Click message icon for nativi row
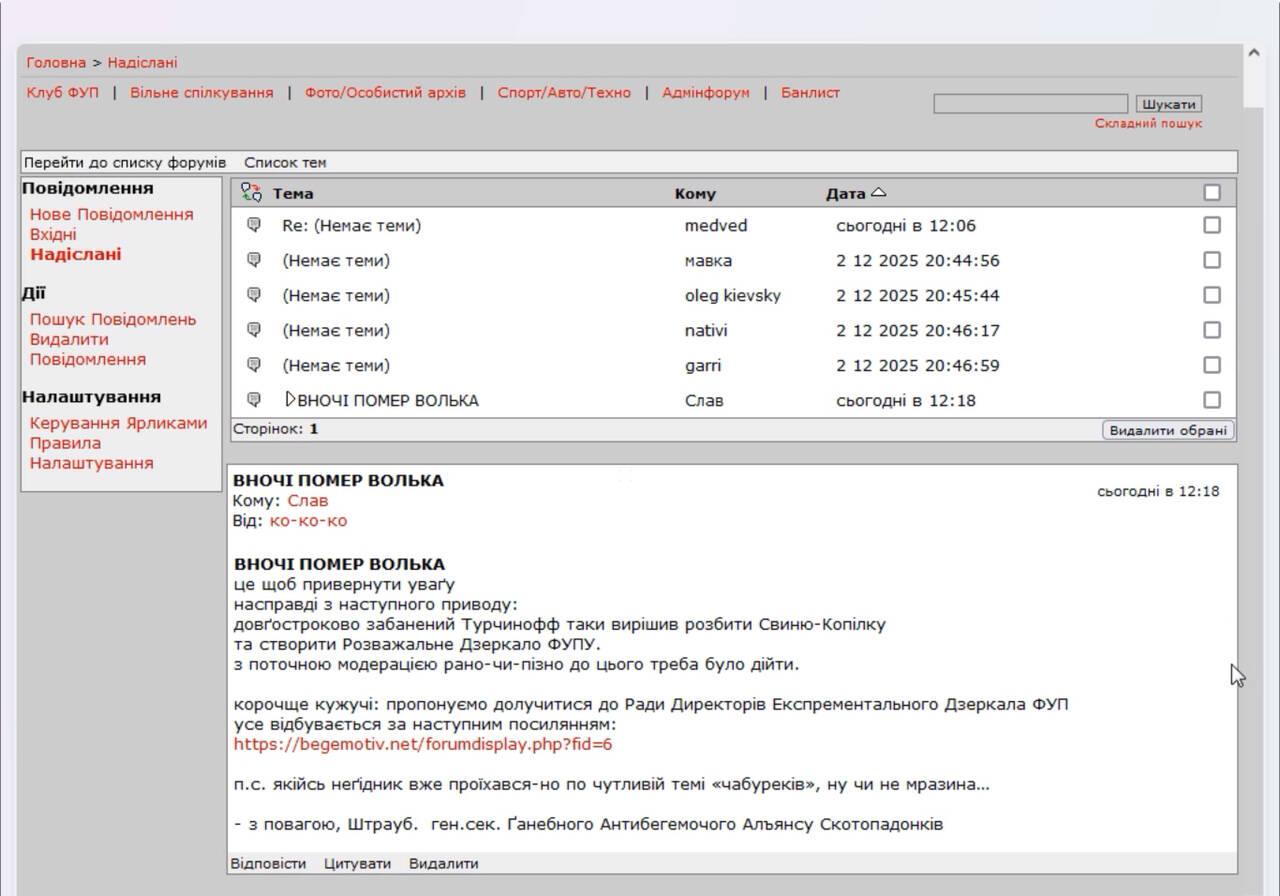The height and width of the screenshot is (896, 1280). click(x=254, y=330)
